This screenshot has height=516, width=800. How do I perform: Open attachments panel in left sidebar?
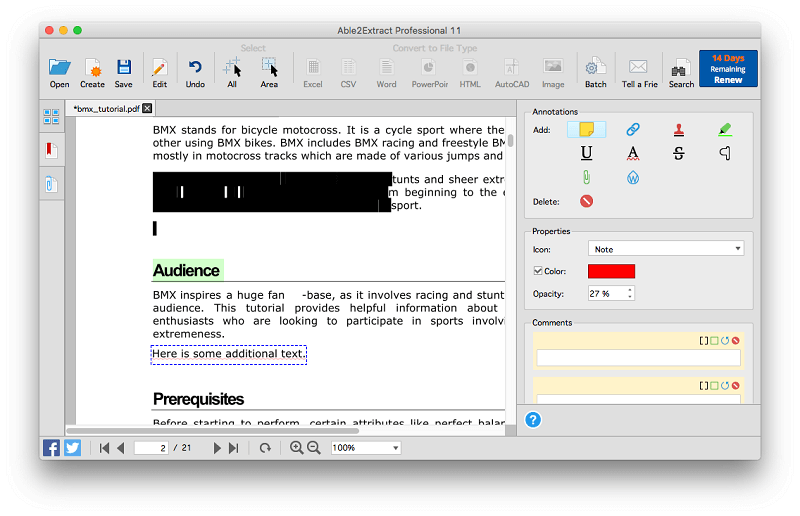pos(51,184)
